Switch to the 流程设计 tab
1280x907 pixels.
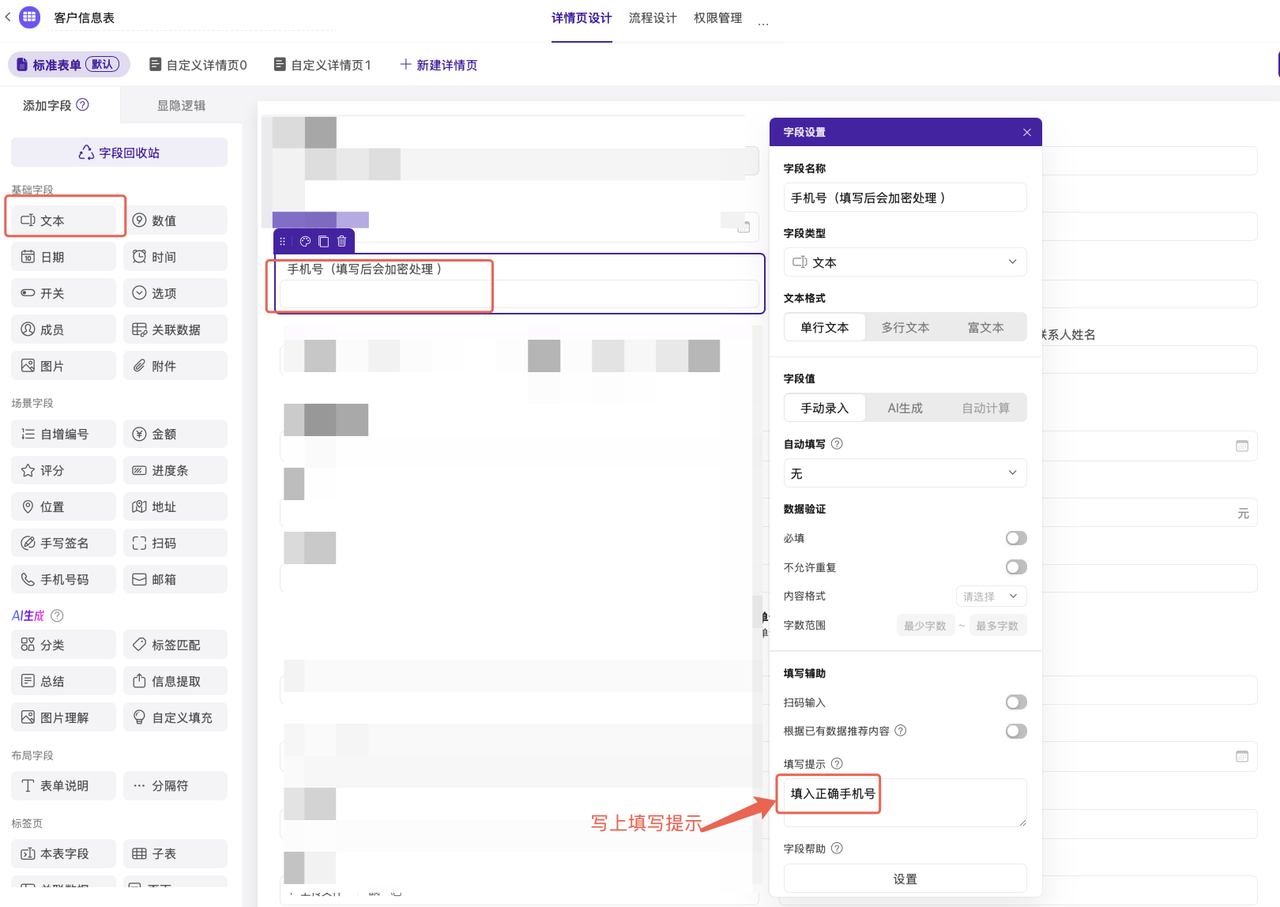(652, 18)
